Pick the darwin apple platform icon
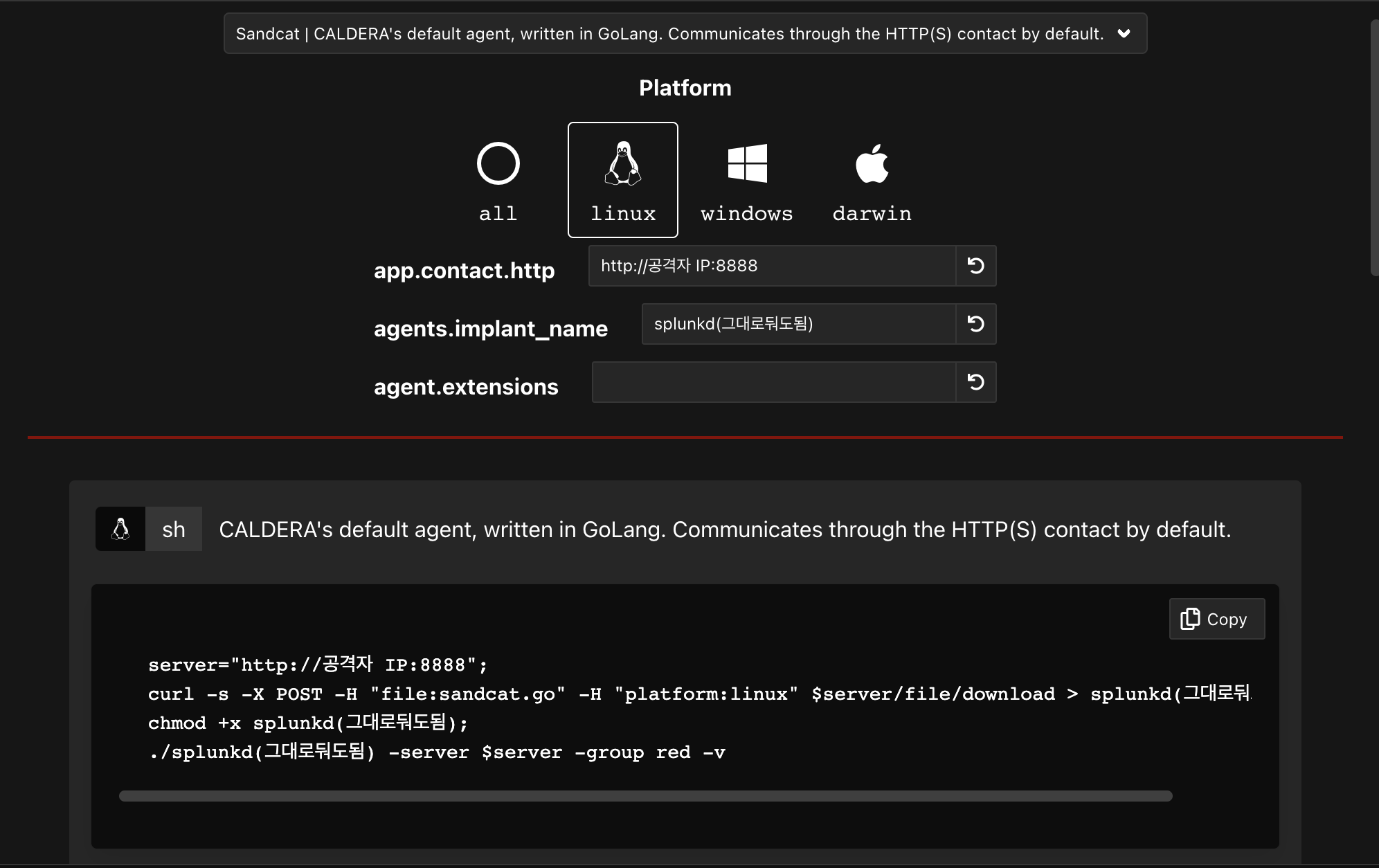The image size is (1379, 868). point(872,164)
